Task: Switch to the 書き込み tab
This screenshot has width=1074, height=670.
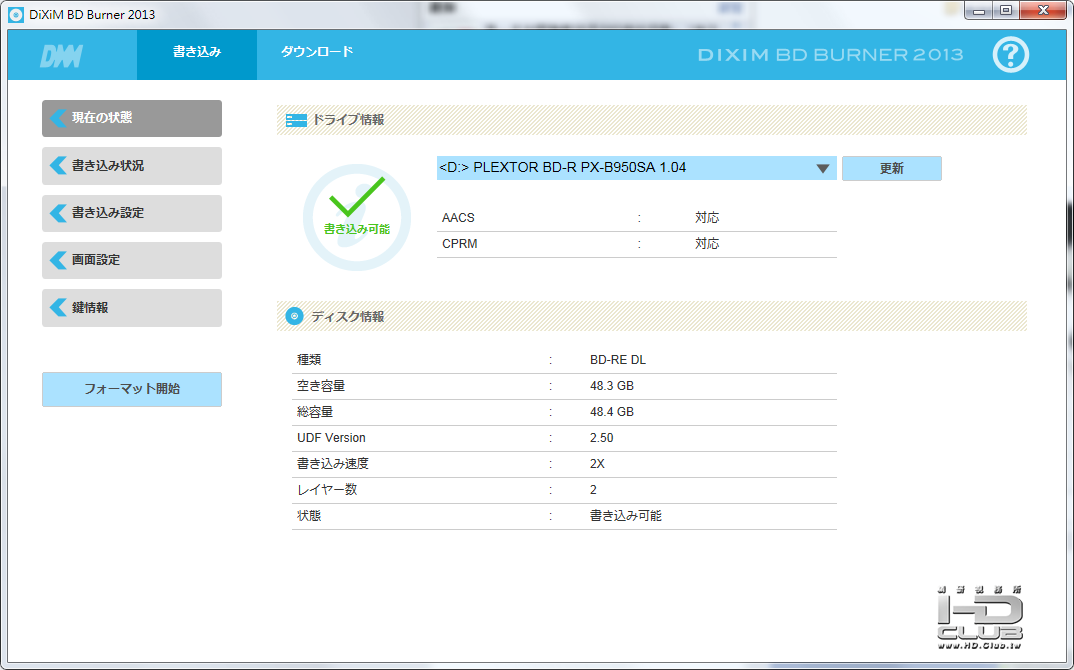Action: coord(197,53)
